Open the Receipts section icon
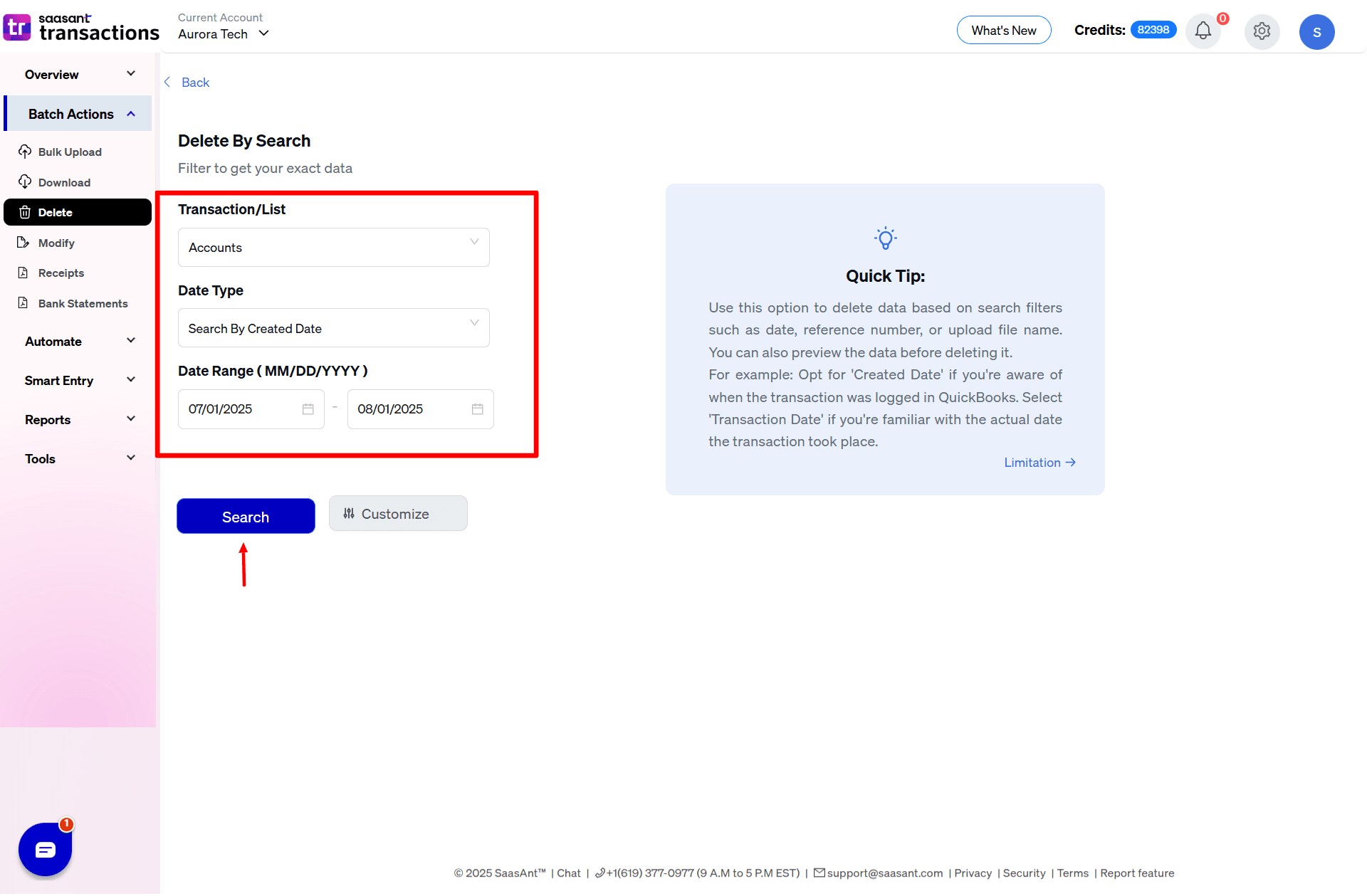Viewport: 1367px width, 896px height. (25, 273)
